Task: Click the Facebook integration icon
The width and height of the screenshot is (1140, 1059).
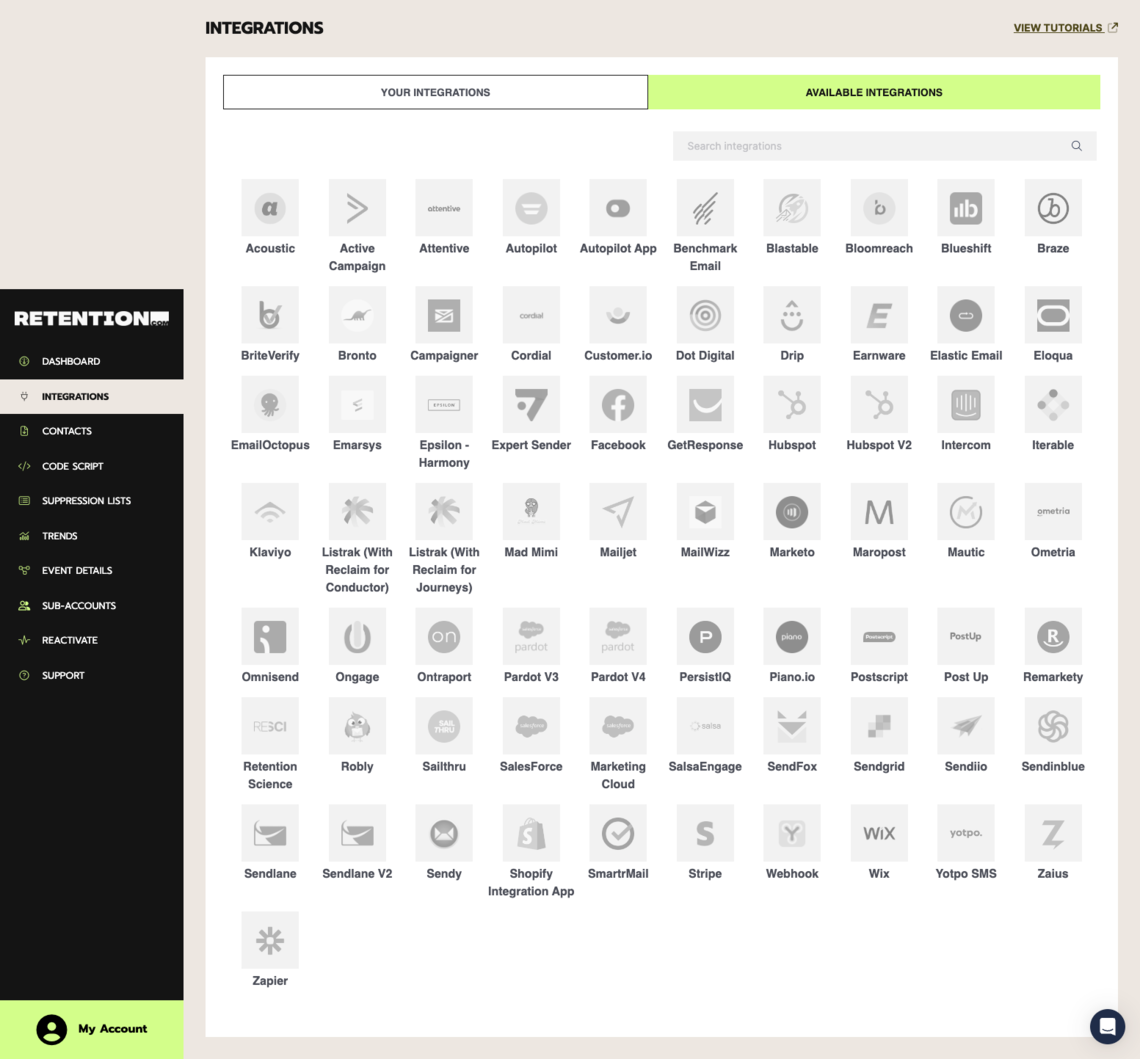Action: tap(618, 404)
